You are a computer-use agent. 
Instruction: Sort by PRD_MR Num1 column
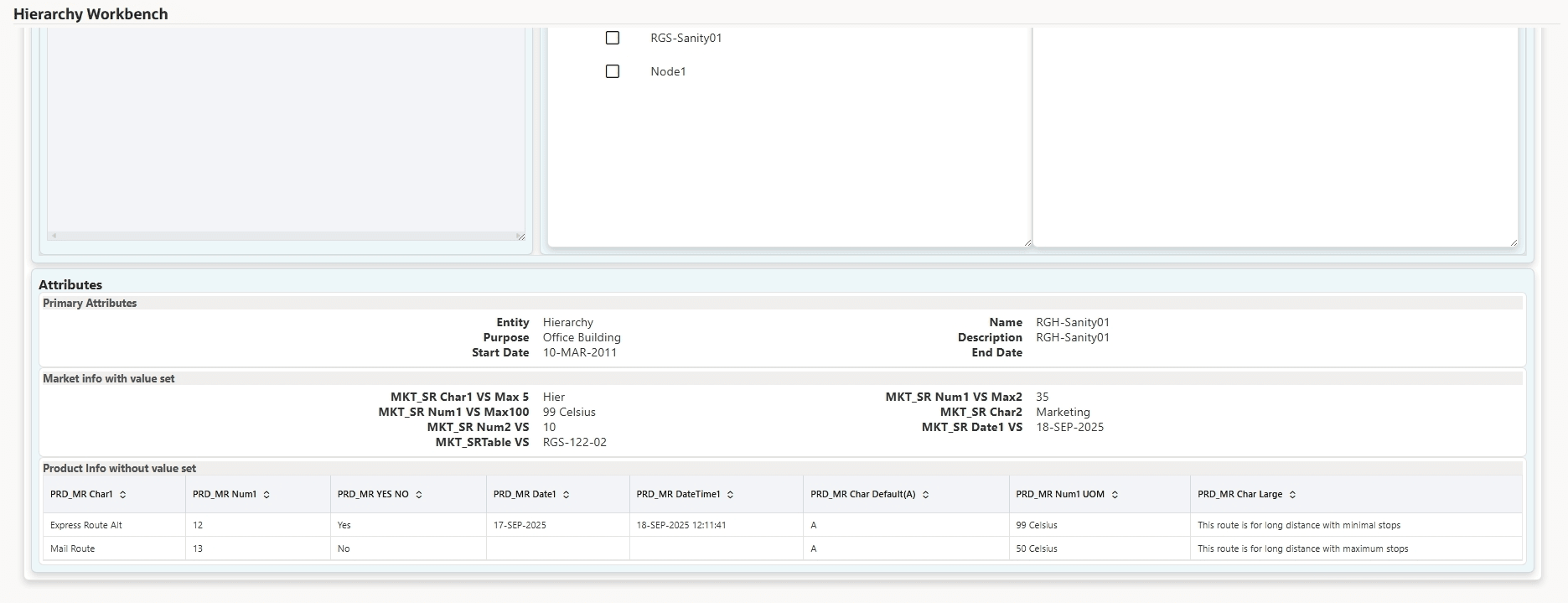coord(267,495)
